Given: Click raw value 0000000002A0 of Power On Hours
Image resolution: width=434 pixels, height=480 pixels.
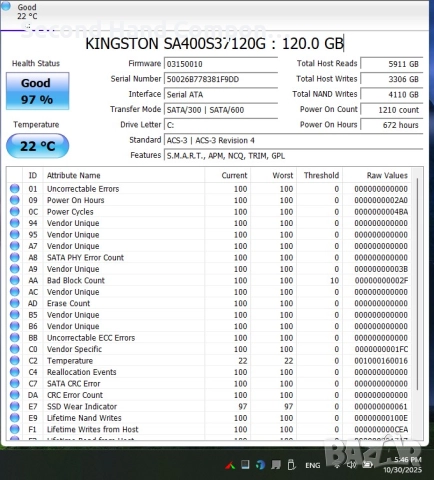Looking at the screenshot, I should pos(381,200).
